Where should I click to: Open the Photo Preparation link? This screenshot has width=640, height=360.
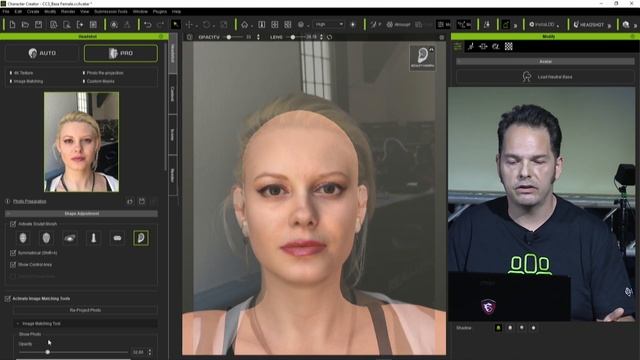29,202
